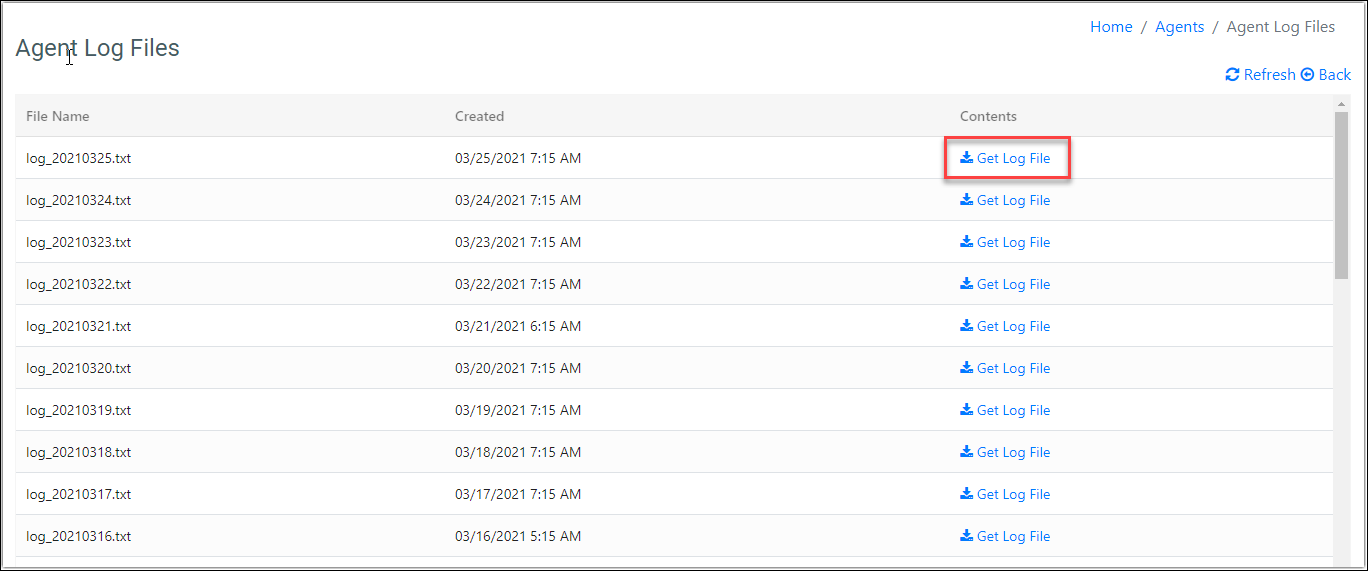Image resolution: width=1368 pixels, height=571 pixels.
Task: Open the Home breadcrumb link
Action: [1111, 27]
